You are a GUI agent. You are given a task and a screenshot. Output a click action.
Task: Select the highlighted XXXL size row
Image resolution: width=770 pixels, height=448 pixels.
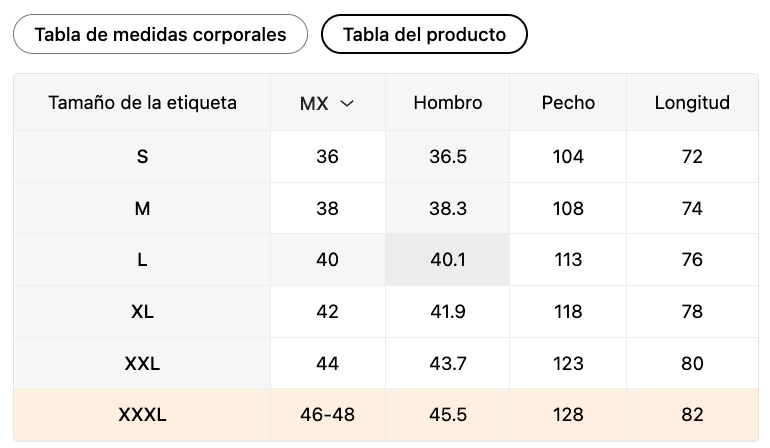(386, 415)
